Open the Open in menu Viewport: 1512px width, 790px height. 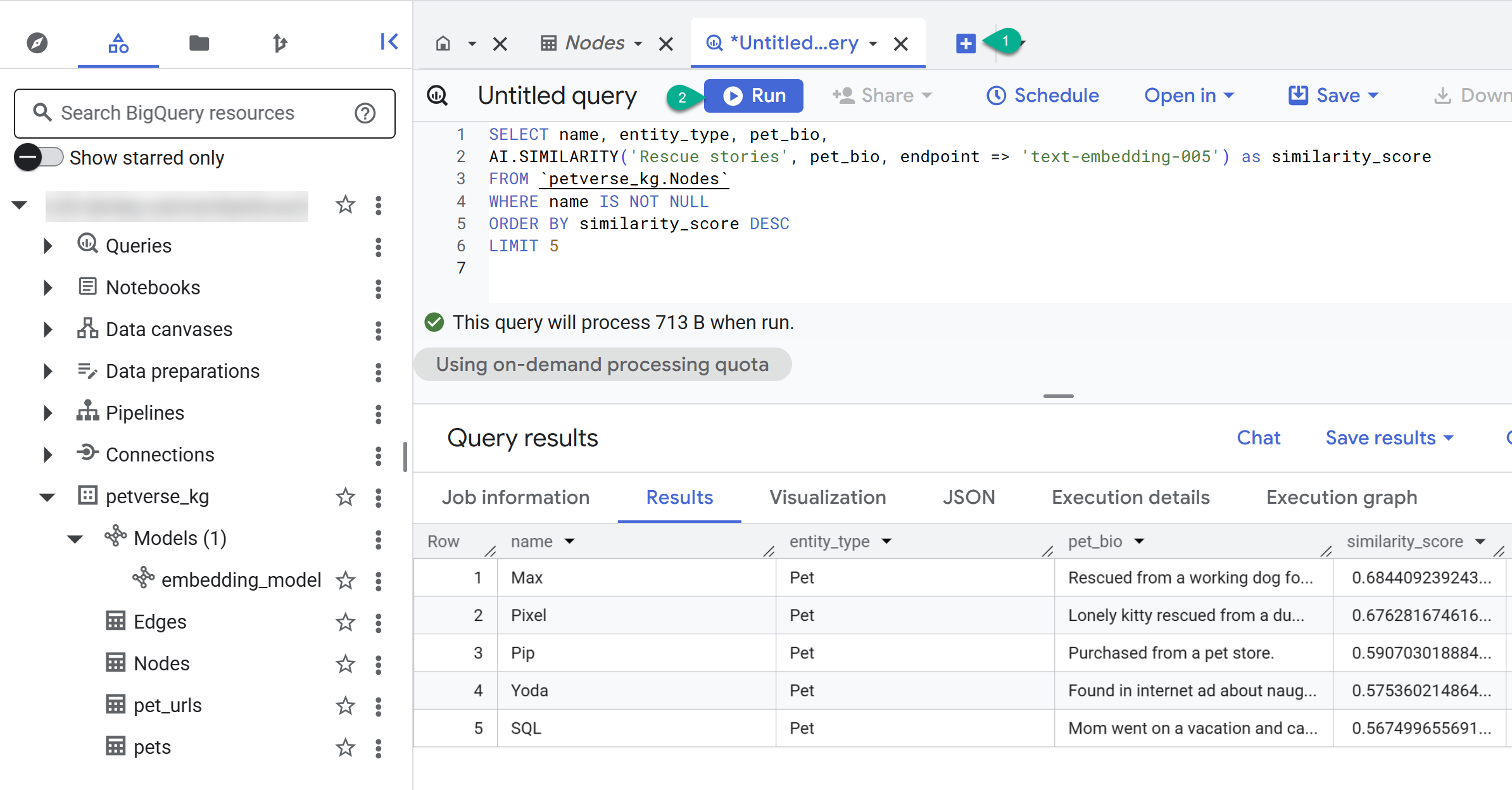(x=1189, y=96)
